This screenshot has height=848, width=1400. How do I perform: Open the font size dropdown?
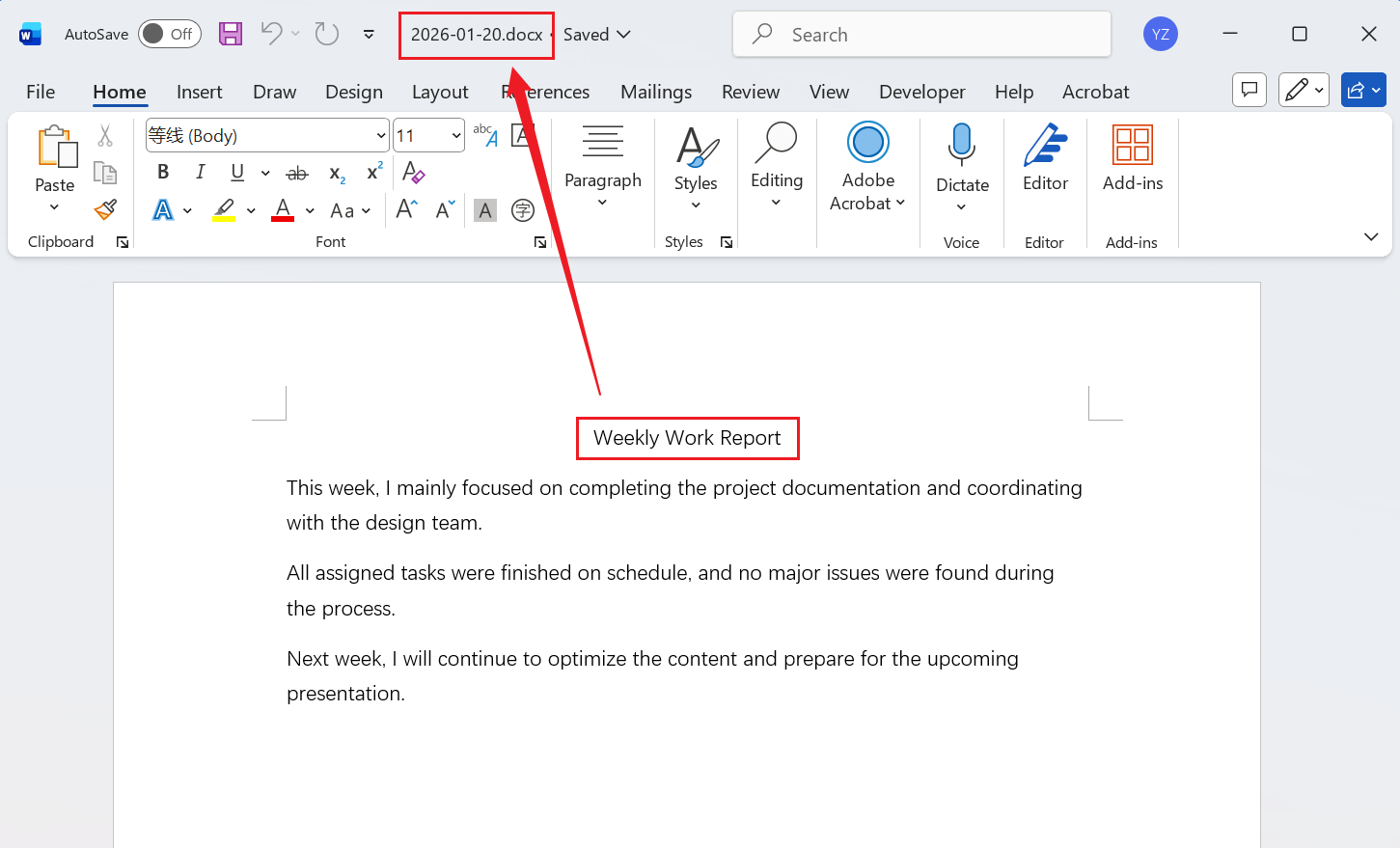[x=456, y=136]
